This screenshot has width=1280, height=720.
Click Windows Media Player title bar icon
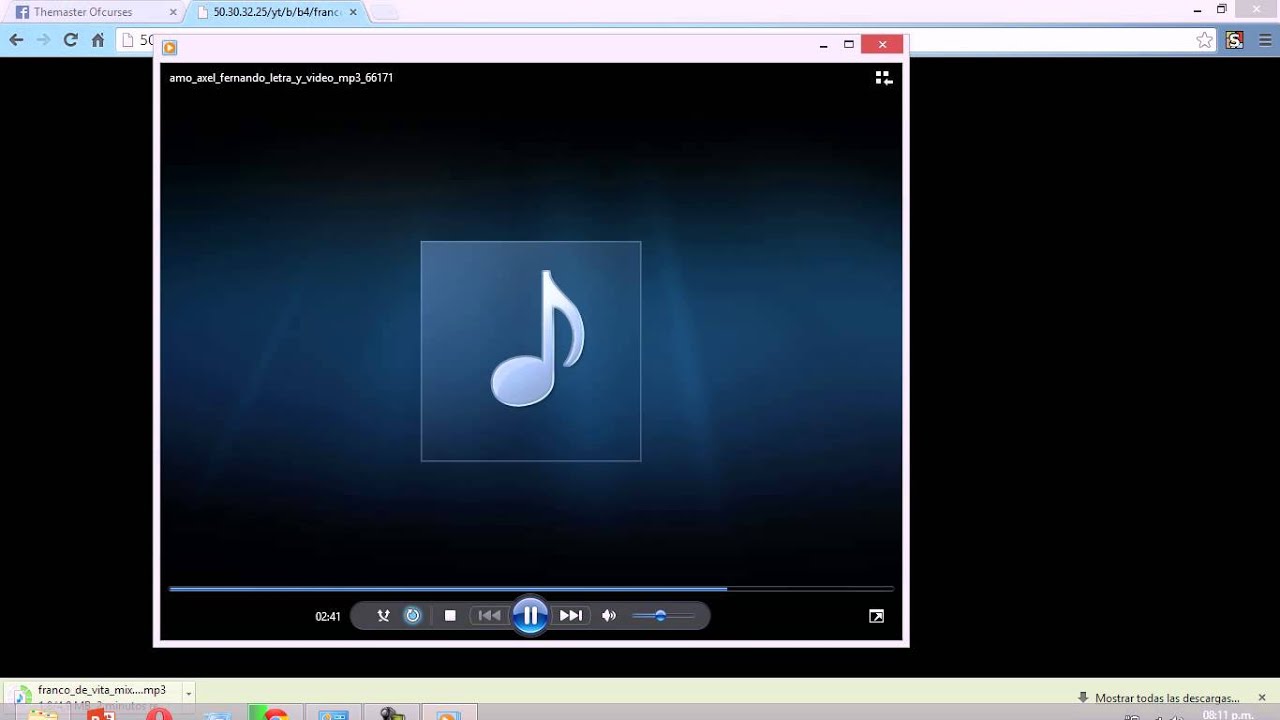[x=169, y=47]
